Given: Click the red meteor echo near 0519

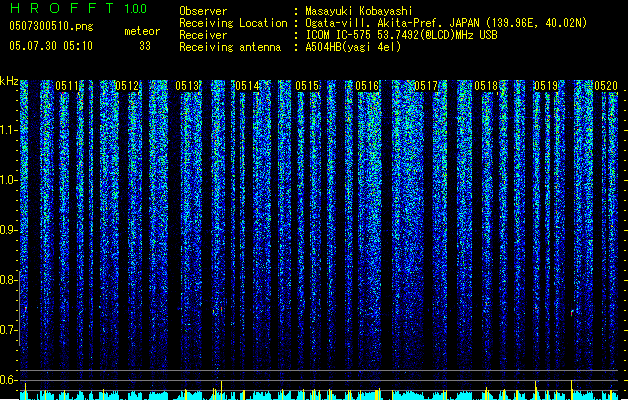Looking at the screenshot, I should (572, 313).
